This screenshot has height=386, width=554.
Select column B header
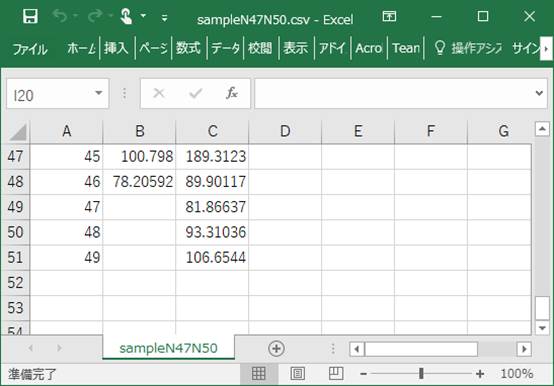(x=139, y=131)
